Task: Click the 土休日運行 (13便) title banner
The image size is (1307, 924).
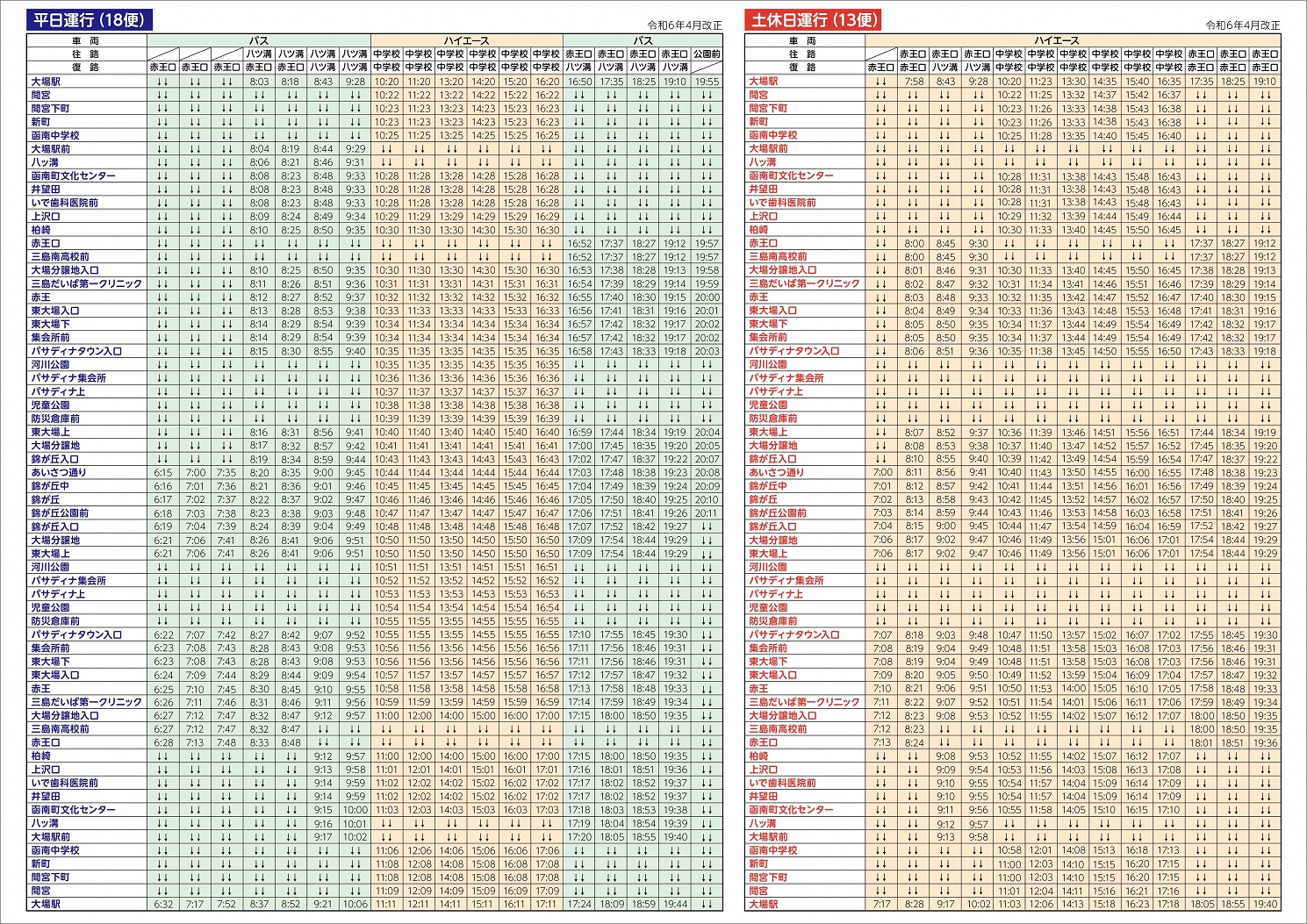Action: click(812, 20)
